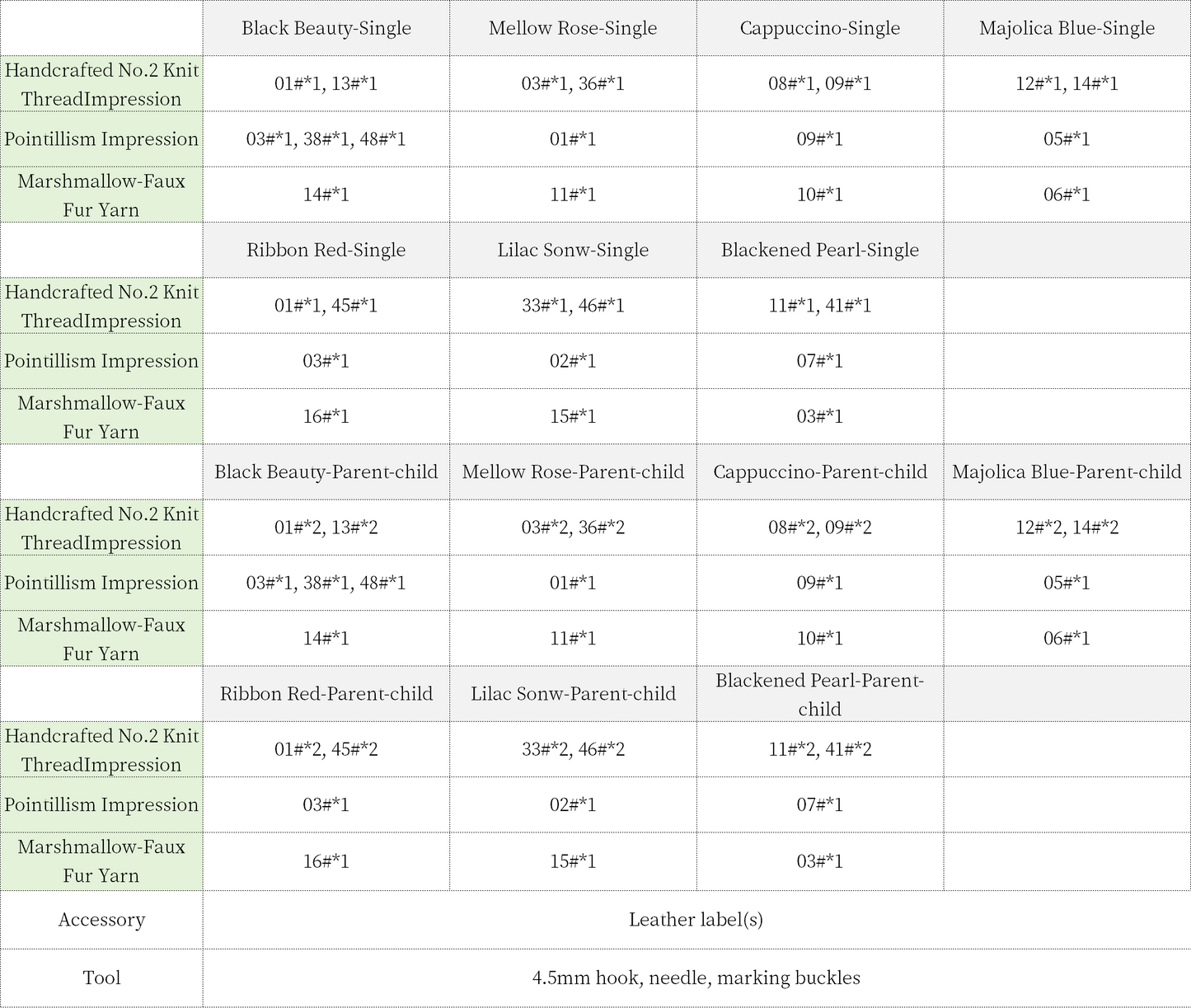1191x1008 pixels.
Task: Click the Lilac Sonw-Parent-child header cell
Action: pos(573,693)
